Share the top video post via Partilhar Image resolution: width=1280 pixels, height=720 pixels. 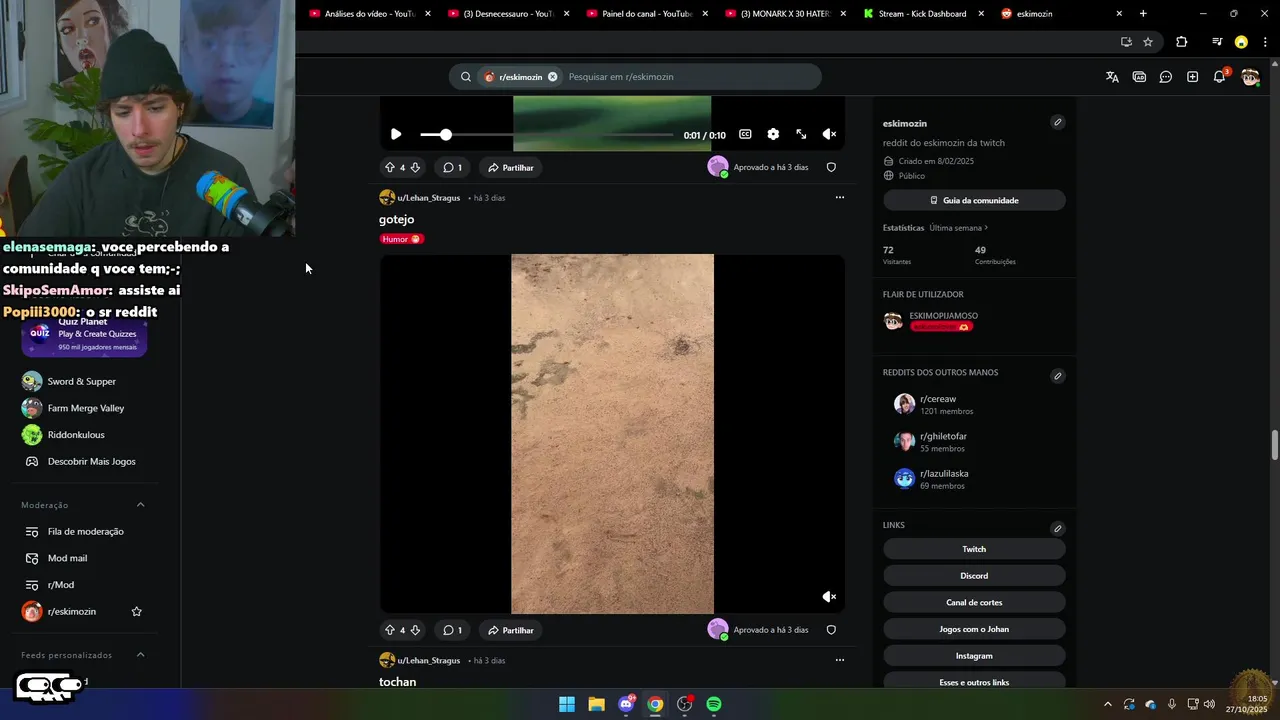point(511,167)
